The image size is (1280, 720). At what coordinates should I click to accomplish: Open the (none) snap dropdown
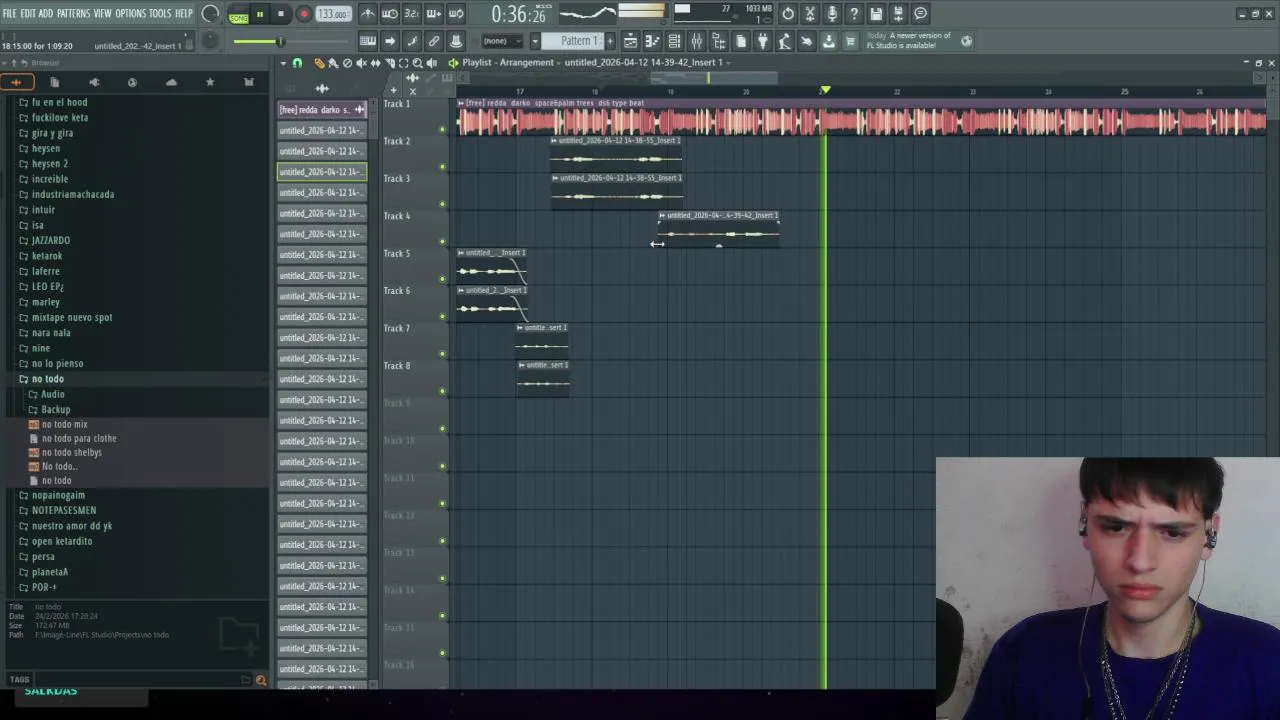tap(502, 41)
